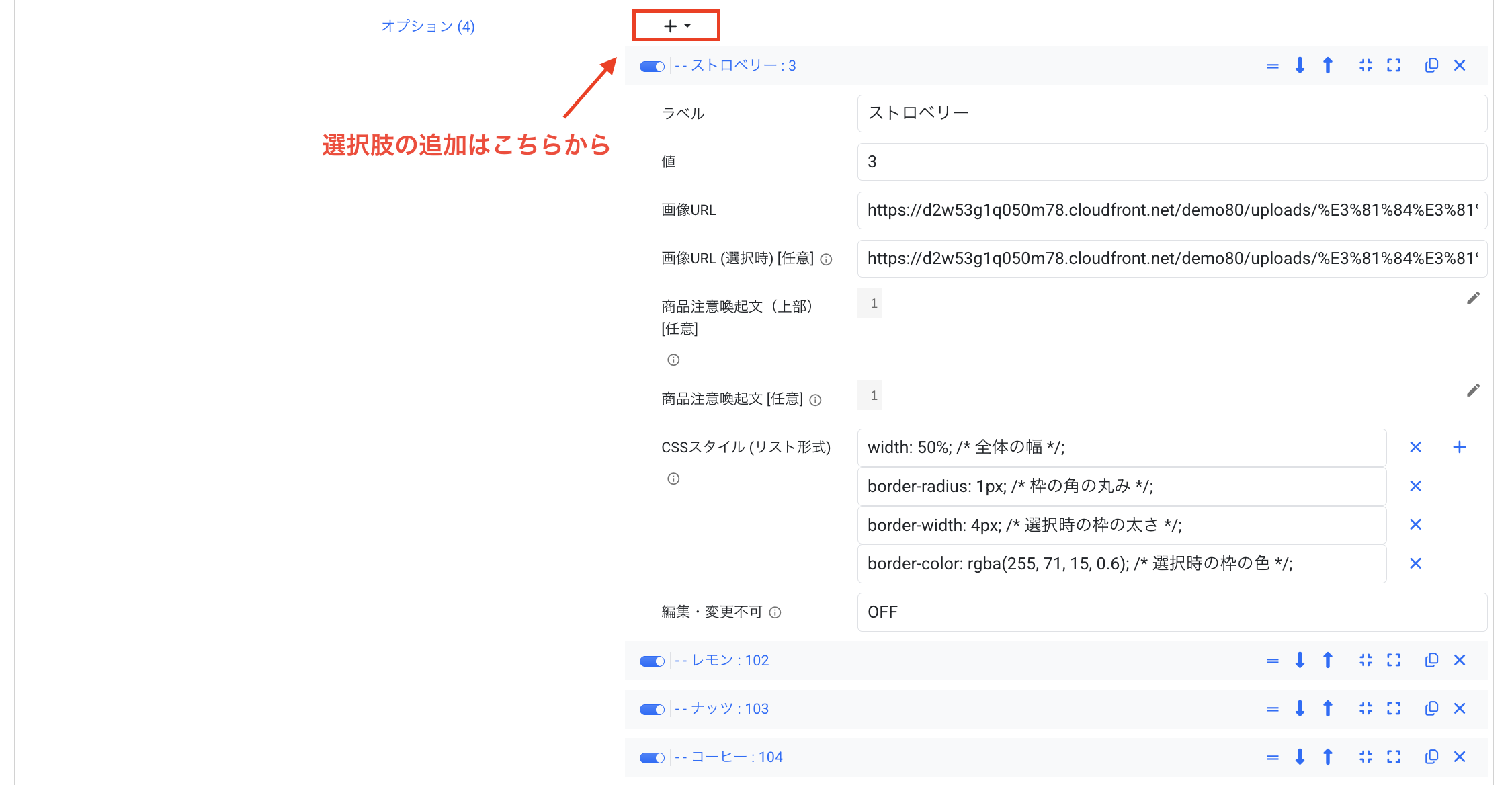Open the 編集・変更不可 OFF dropdown
Screen dimensions: 1512x785
1172,612
